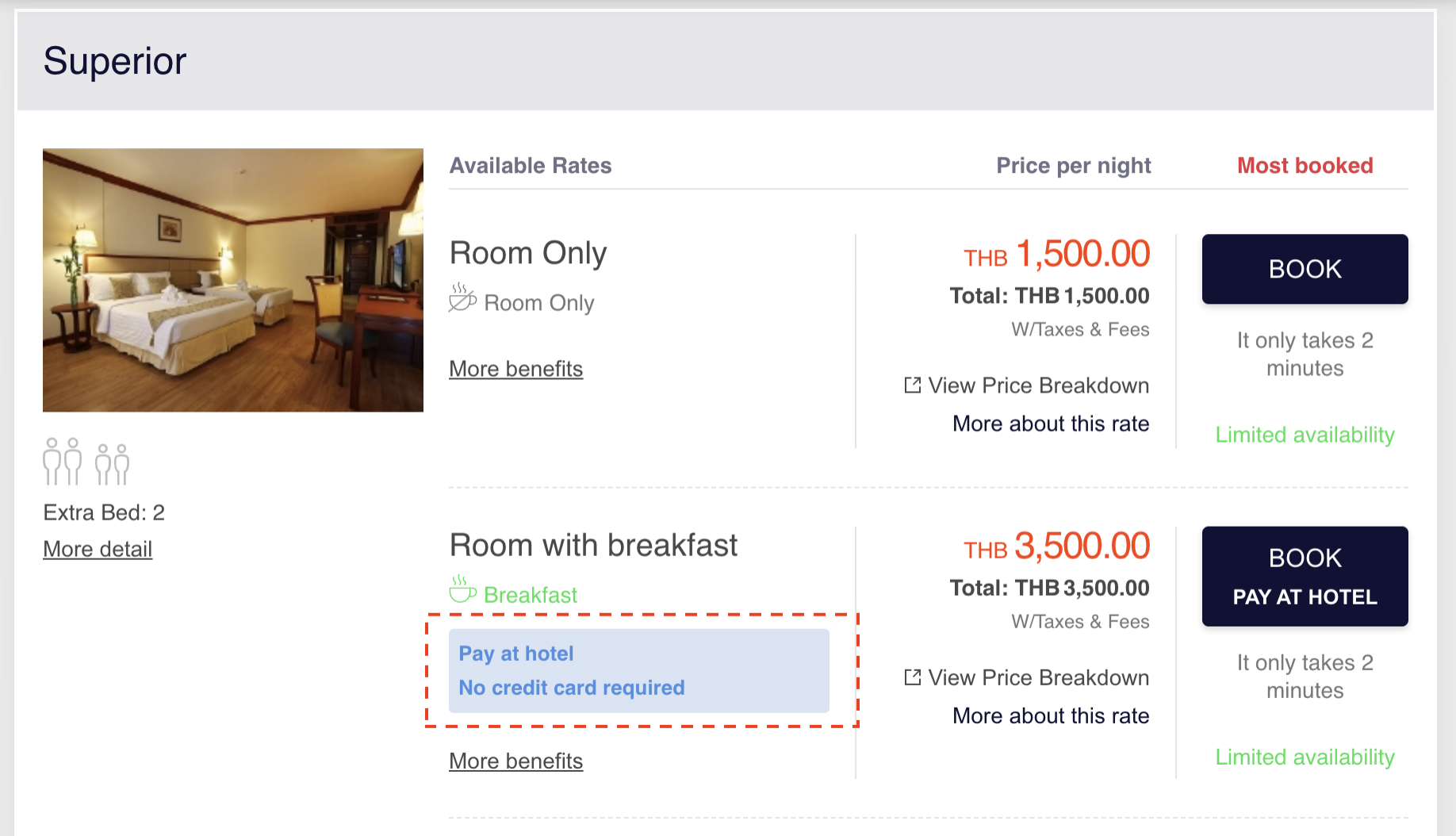Image resolution: width=1456 pixels, height=836 pixels.
Task: Click the crossed-out cup Room Only icon
Action: pyautogui.click(x=462, y=299)
